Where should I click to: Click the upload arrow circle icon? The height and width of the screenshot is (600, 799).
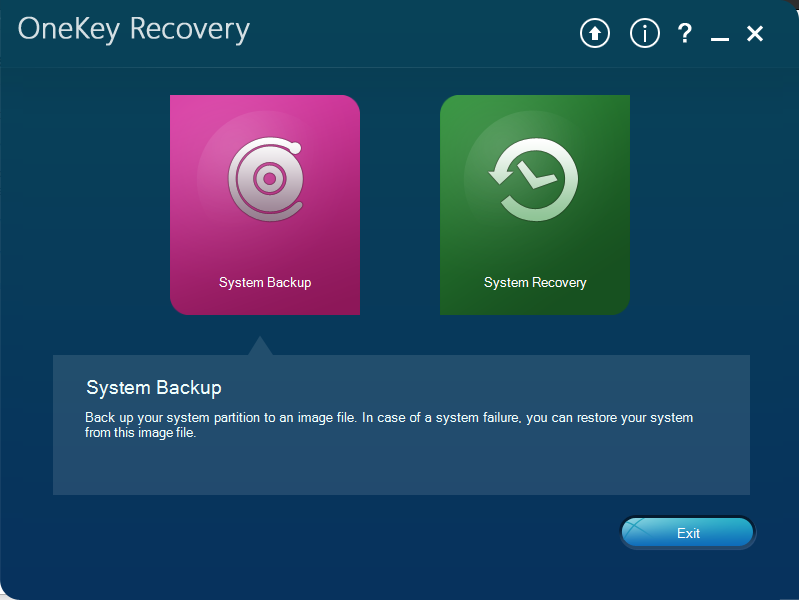point(595,34)
